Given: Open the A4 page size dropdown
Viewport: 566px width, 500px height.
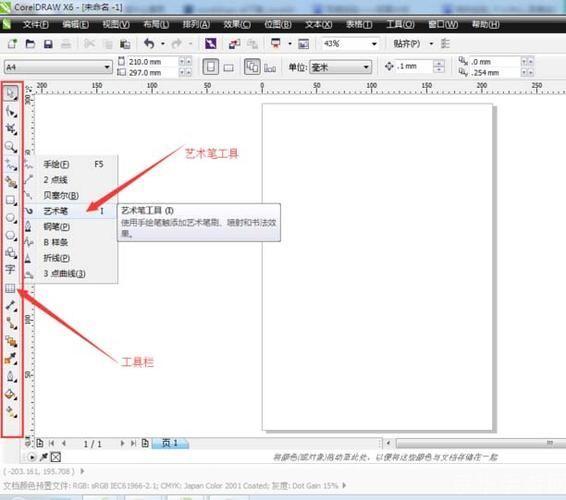Looking at the screenshot, I should coord(107,67).
